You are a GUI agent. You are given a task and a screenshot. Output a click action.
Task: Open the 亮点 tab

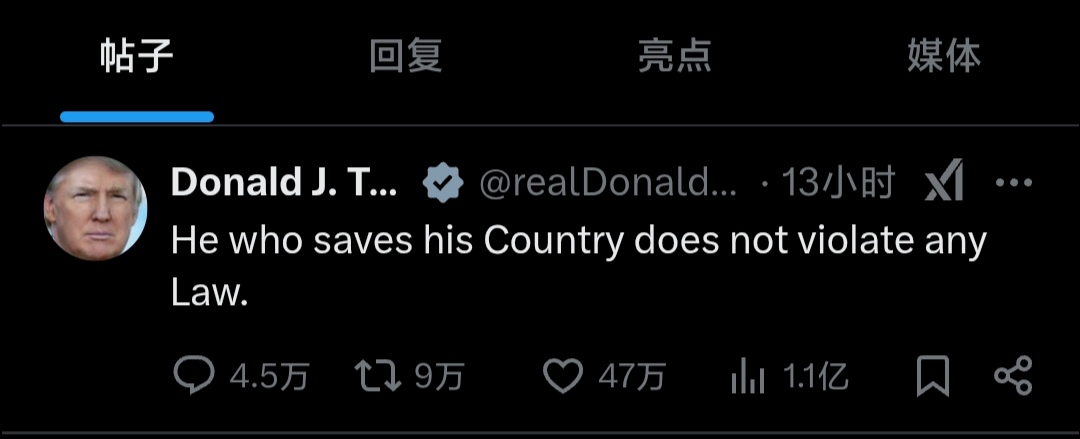[x=674, y=57]
